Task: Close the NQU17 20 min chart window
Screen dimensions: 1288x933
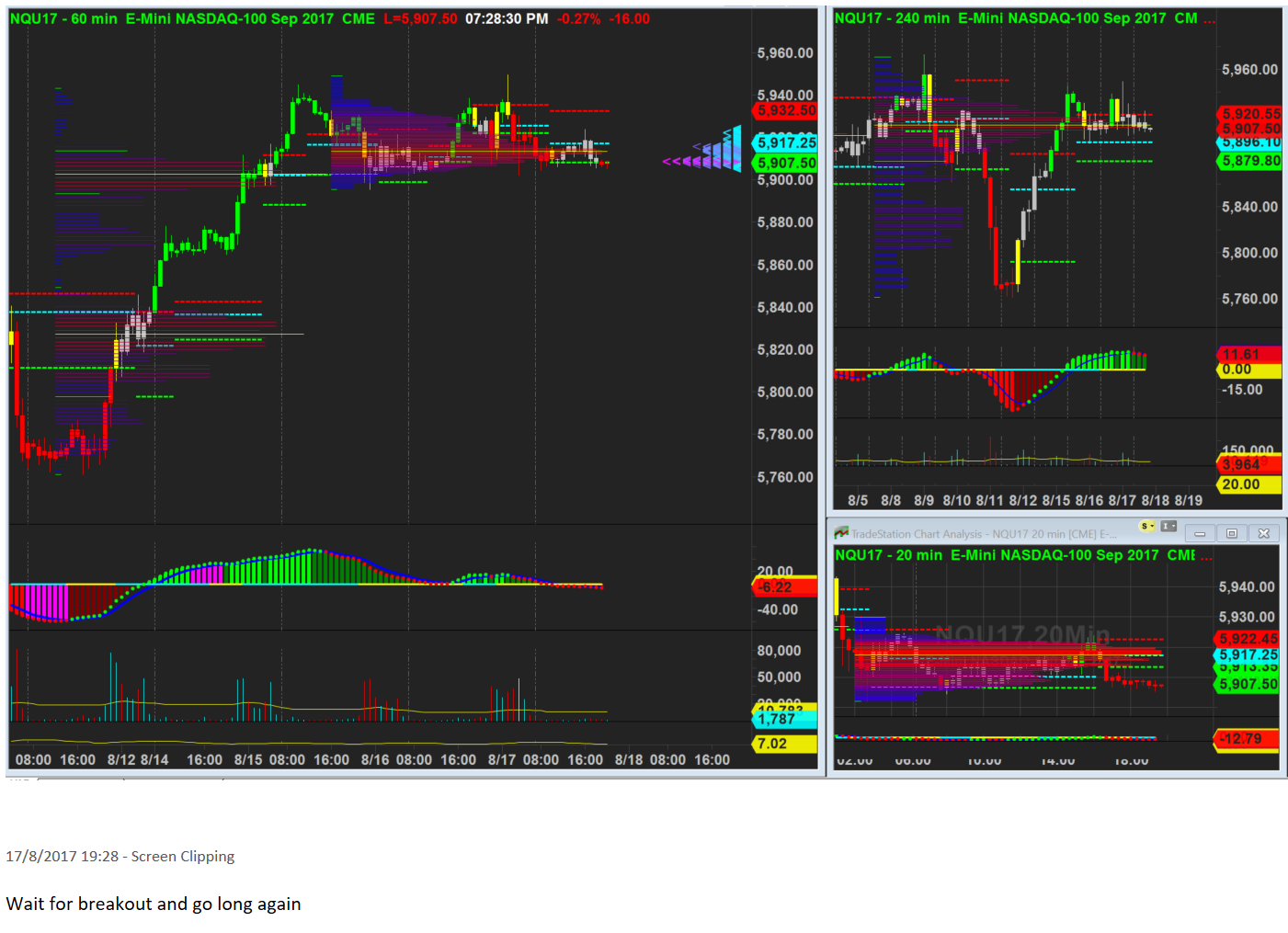Action: [1264, 533]
